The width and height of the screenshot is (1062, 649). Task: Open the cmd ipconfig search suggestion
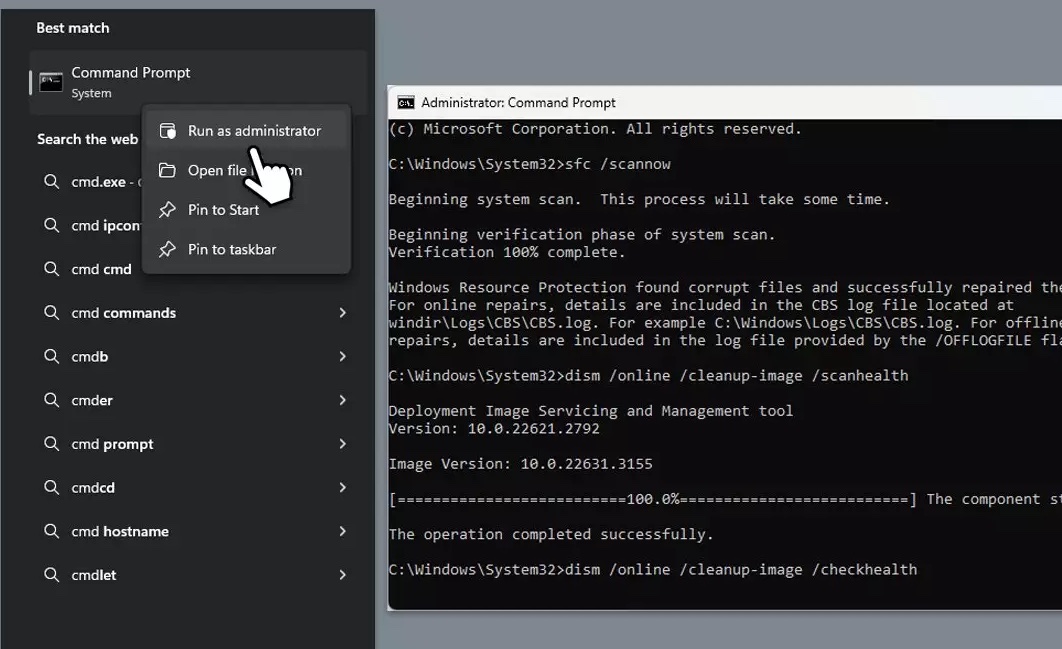coord(105,225)
